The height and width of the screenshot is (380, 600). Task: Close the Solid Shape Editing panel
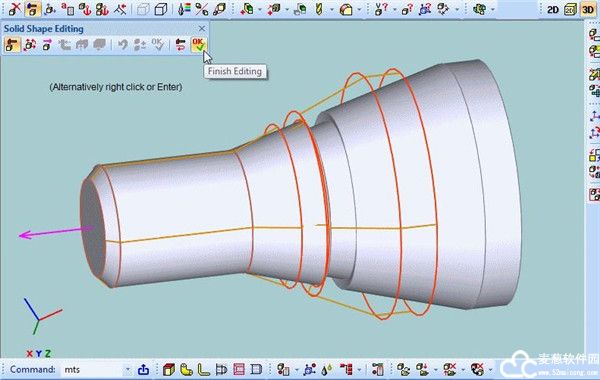click(202, 29)
